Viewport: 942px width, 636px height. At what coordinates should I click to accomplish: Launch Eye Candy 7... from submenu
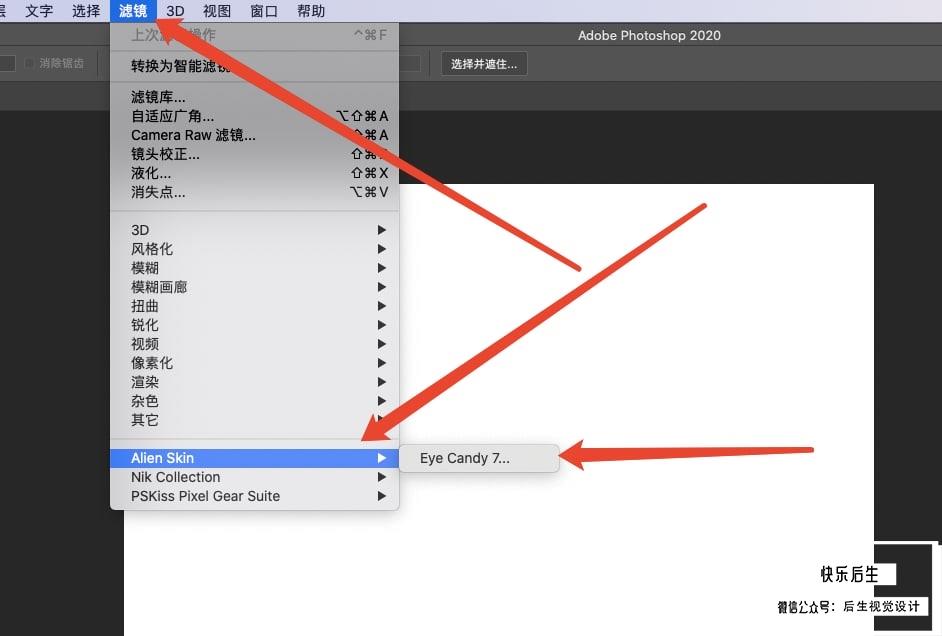pyautogui.click(x=479, y=458)
